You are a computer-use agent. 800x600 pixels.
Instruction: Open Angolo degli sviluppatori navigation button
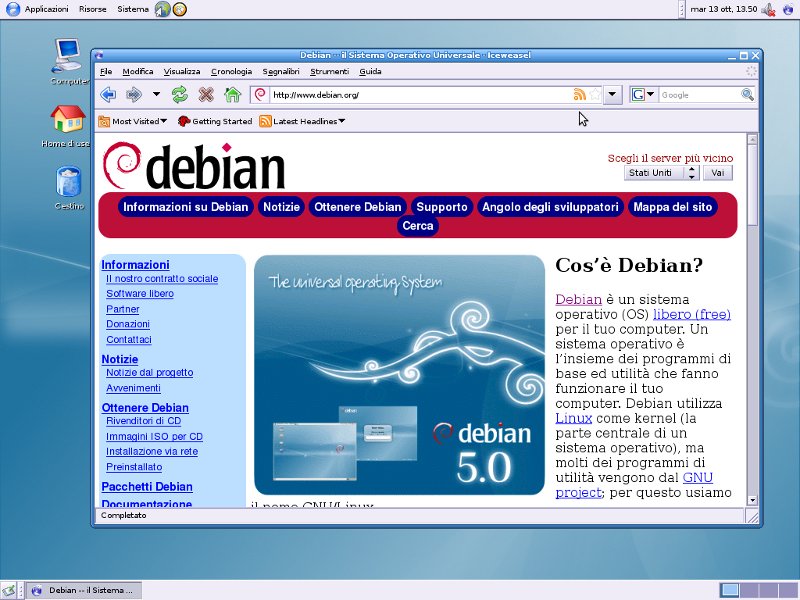[x=551, y=207]
